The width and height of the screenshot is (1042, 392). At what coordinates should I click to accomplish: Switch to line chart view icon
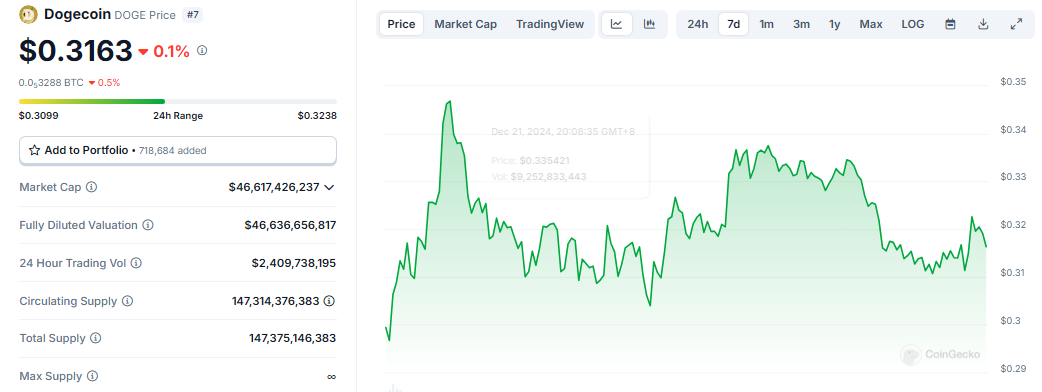pos(617,25)
